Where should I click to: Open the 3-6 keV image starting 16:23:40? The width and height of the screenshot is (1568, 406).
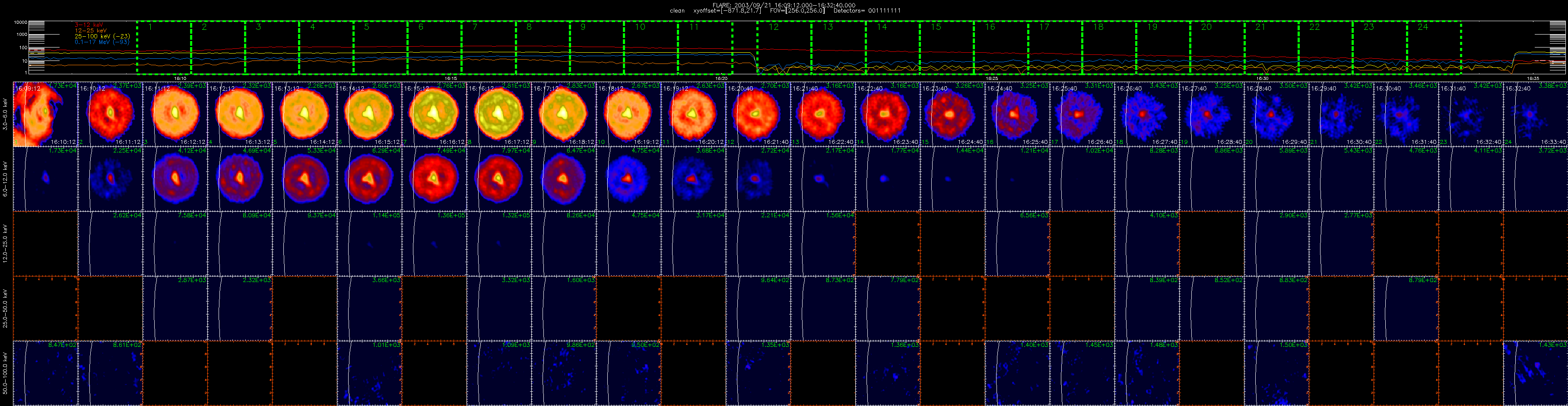click(953, 114)
